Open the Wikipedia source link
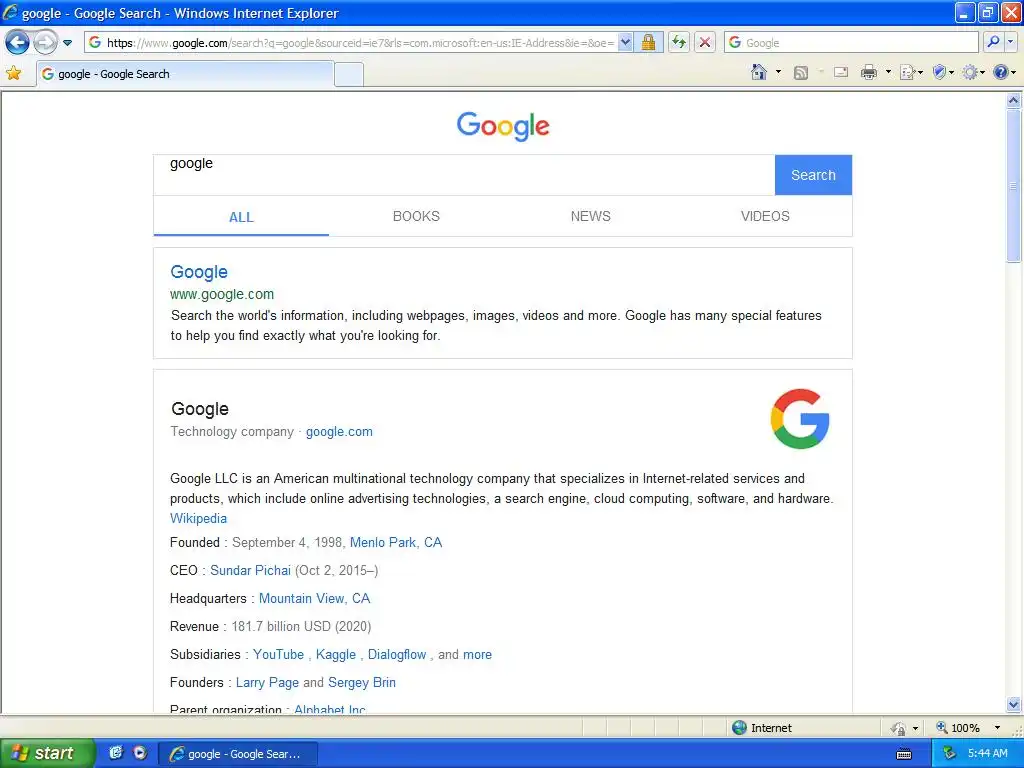The width and height of the screenshot is (1024, 768). [x=199, y=519]
